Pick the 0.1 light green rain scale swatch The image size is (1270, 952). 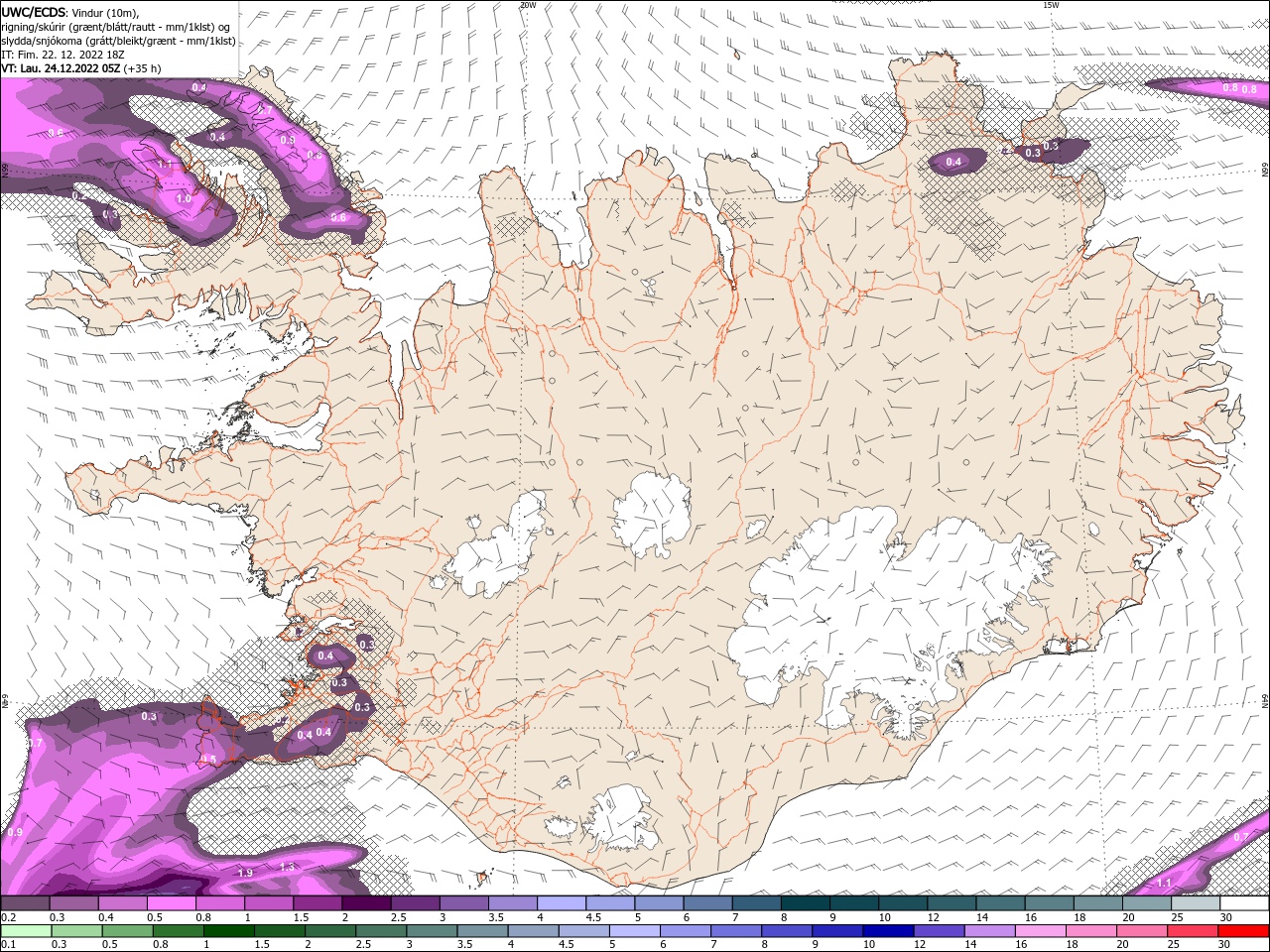26,931
